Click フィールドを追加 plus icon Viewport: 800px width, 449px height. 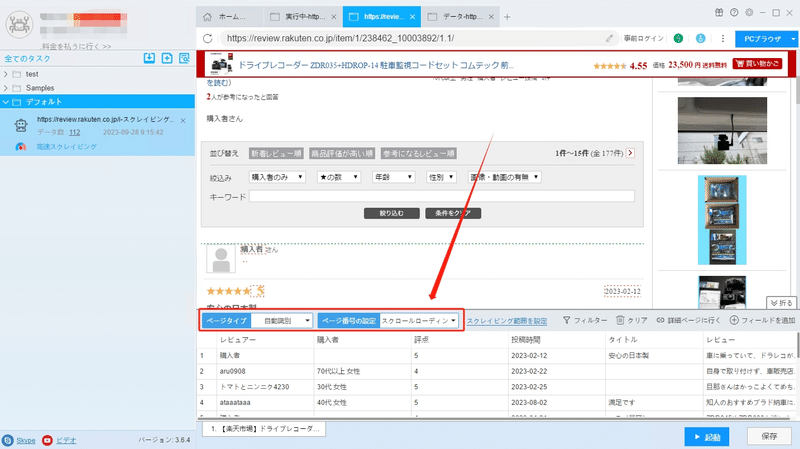click(734, 320)
